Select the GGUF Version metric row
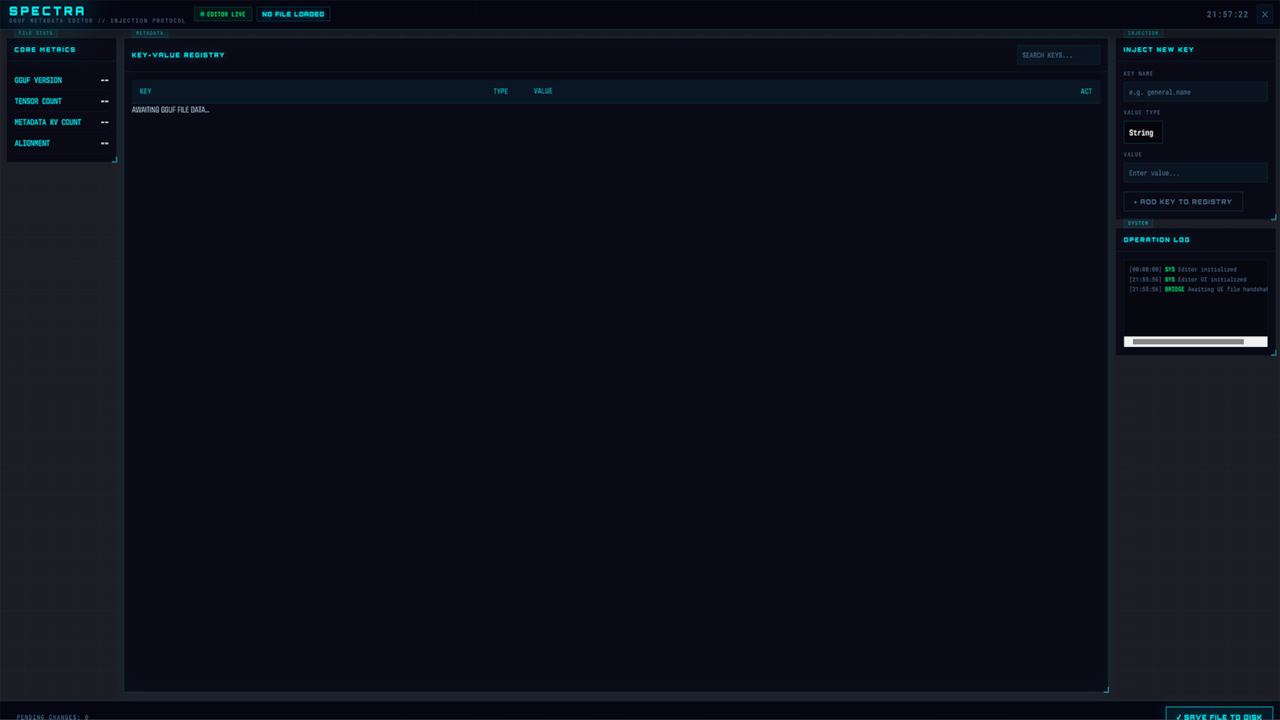The height and width of the screenshot is (720, 1280). 61,80
